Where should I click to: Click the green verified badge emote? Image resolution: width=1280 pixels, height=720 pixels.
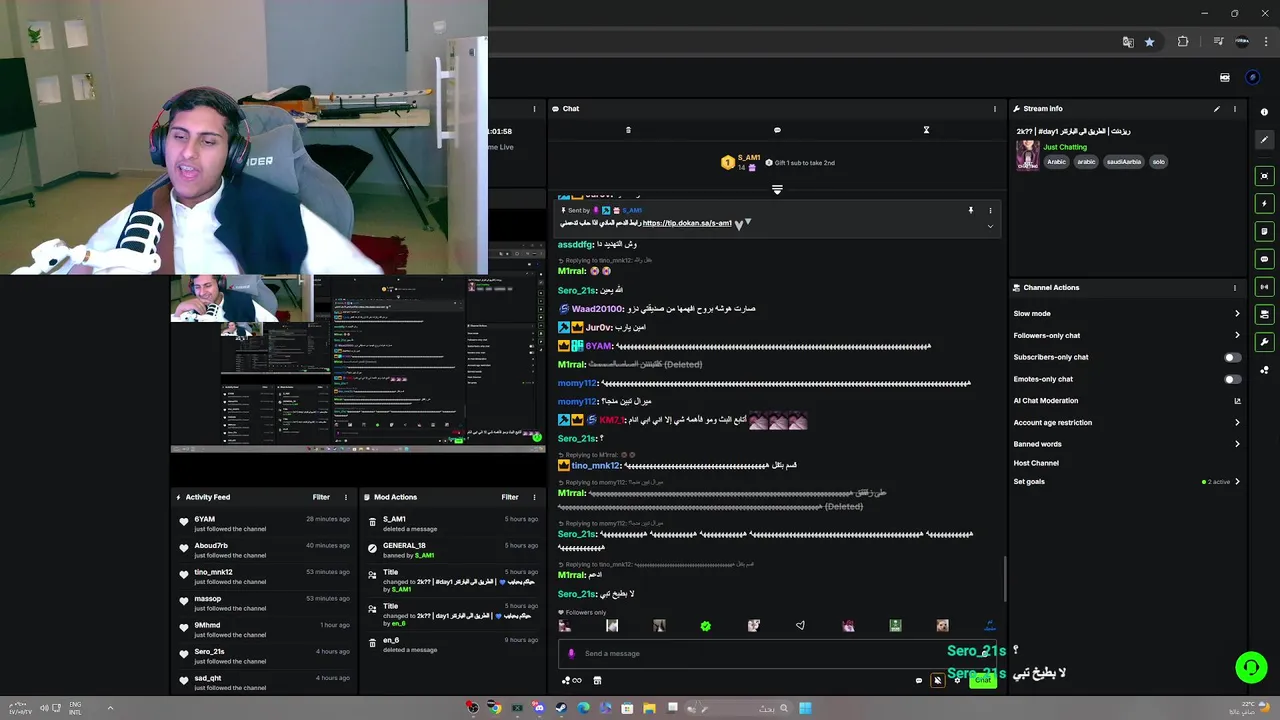coord(706,626)
